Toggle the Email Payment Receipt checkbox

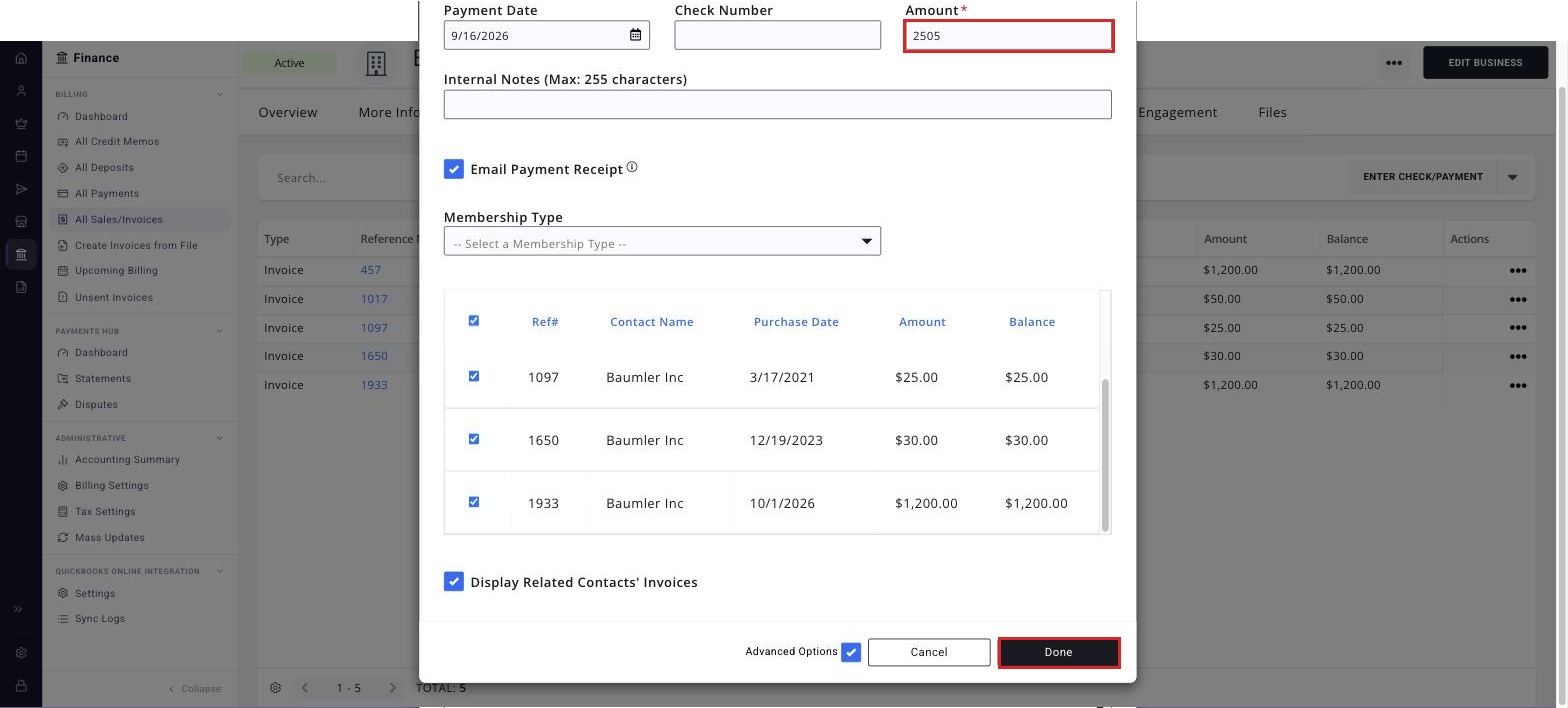pyautogui.click(x=454, y=169)
